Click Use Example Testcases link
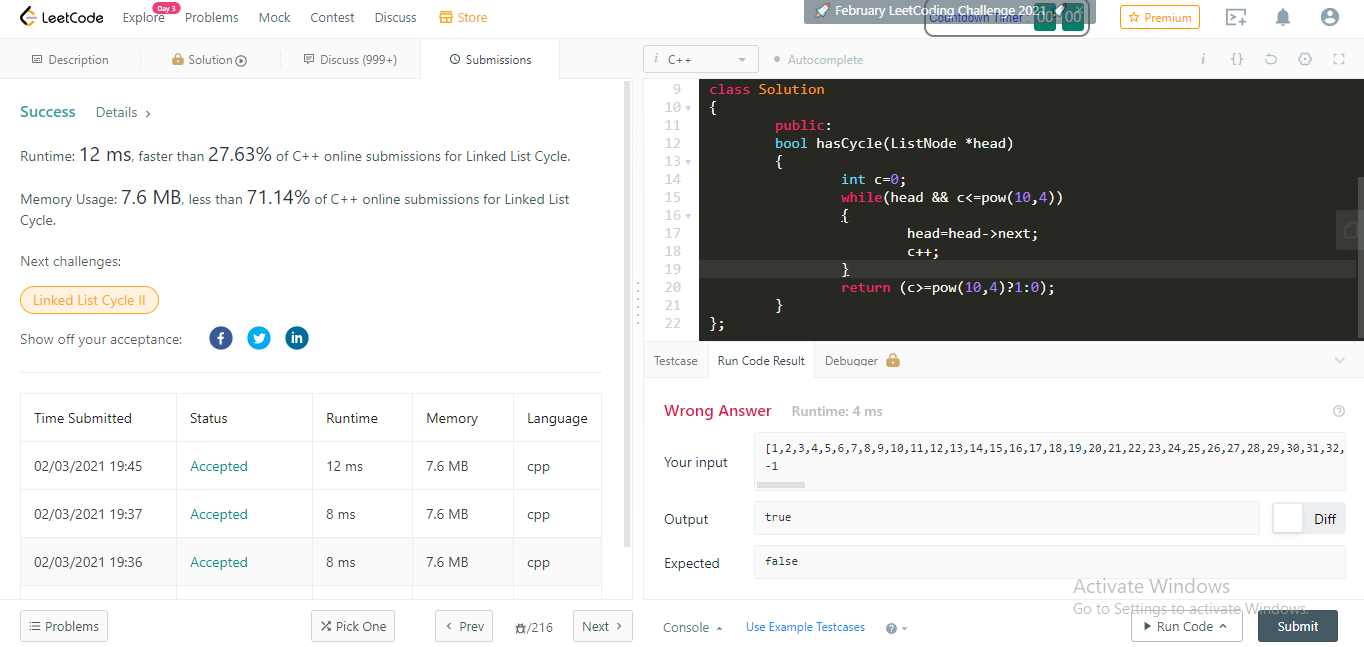The width and height of the screenshot is (1364, 647). tap(805, 627)
